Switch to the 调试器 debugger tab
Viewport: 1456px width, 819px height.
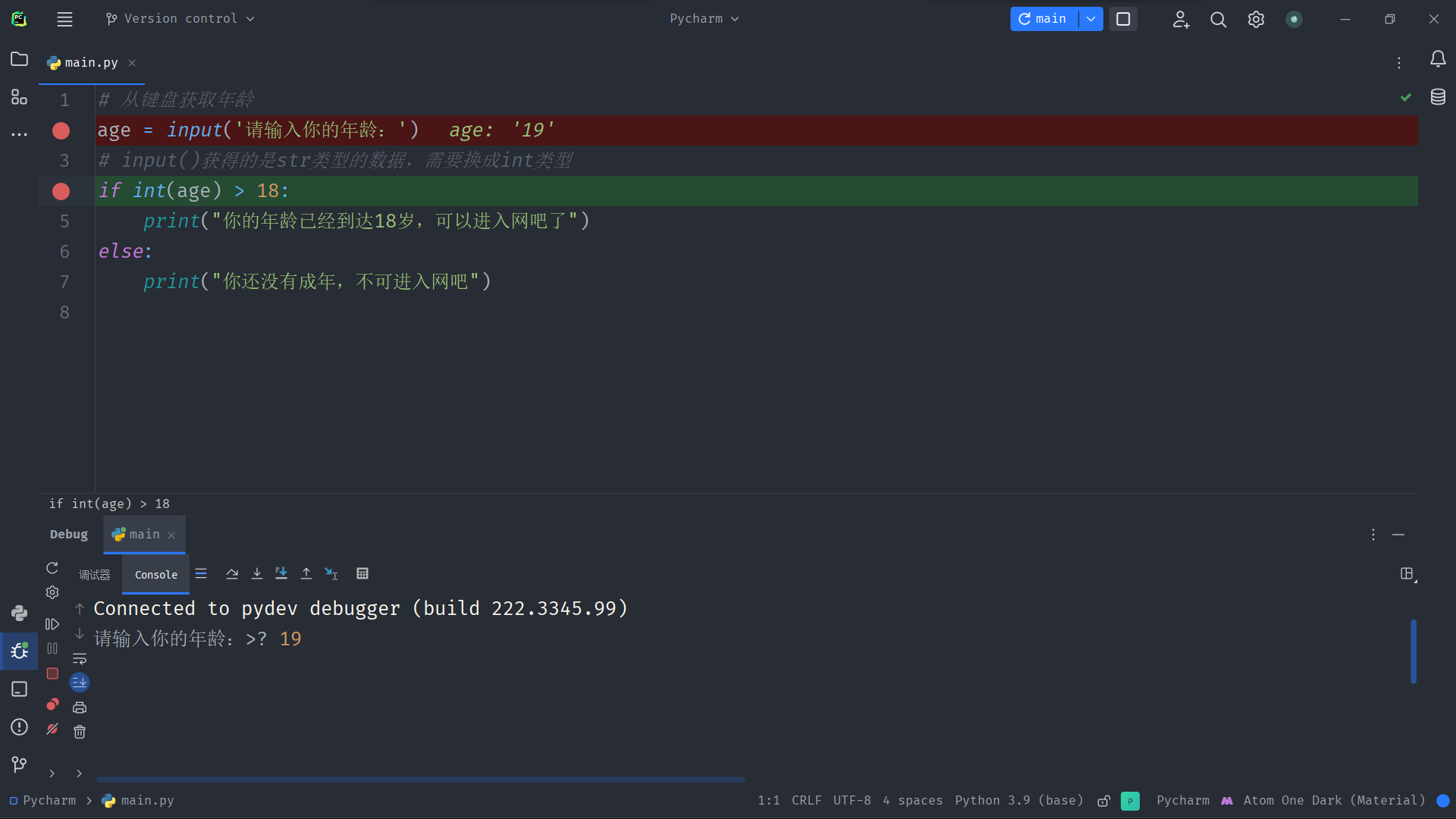[x=95, y=575]
